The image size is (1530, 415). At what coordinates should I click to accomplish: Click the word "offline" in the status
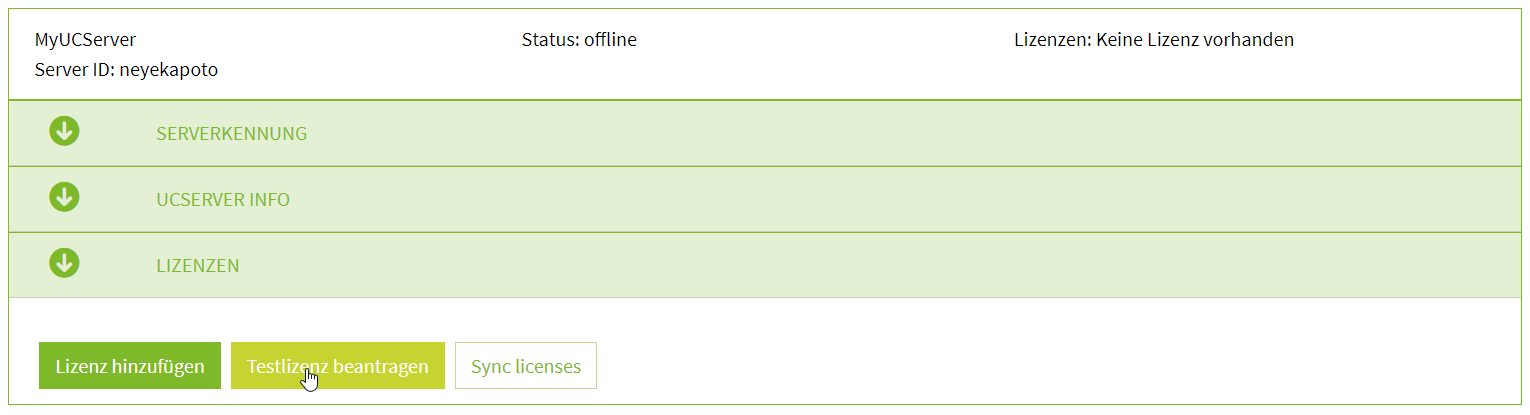coord(610,40)
